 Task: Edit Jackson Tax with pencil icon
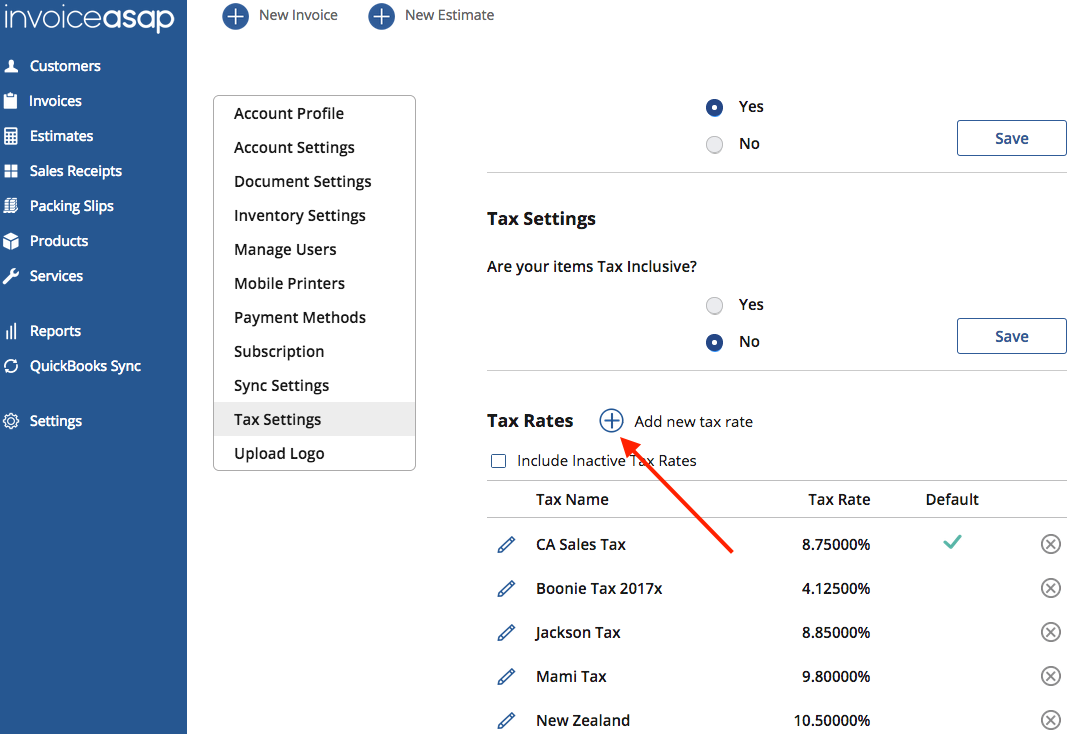506,633
